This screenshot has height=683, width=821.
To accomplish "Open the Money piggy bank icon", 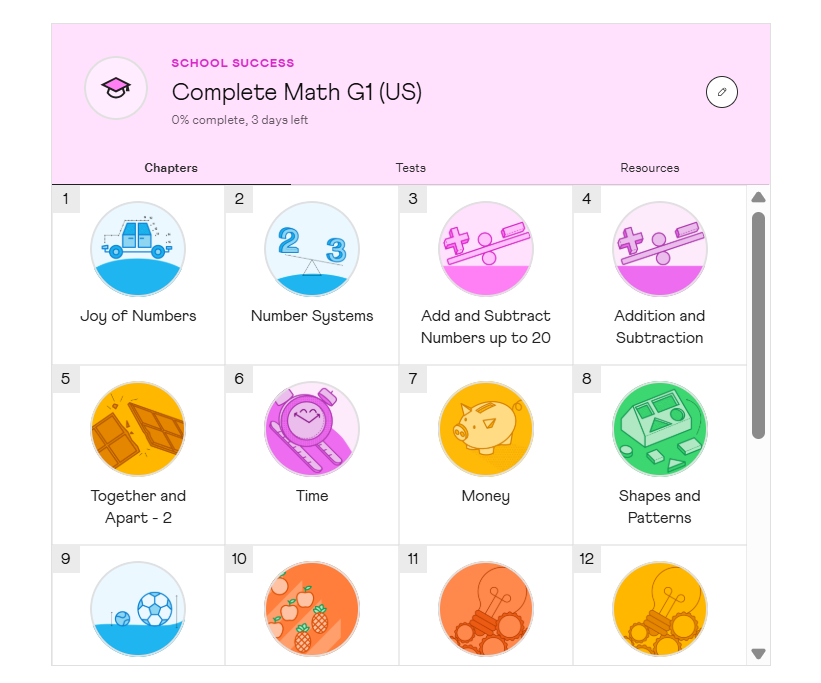I will 486,429.
